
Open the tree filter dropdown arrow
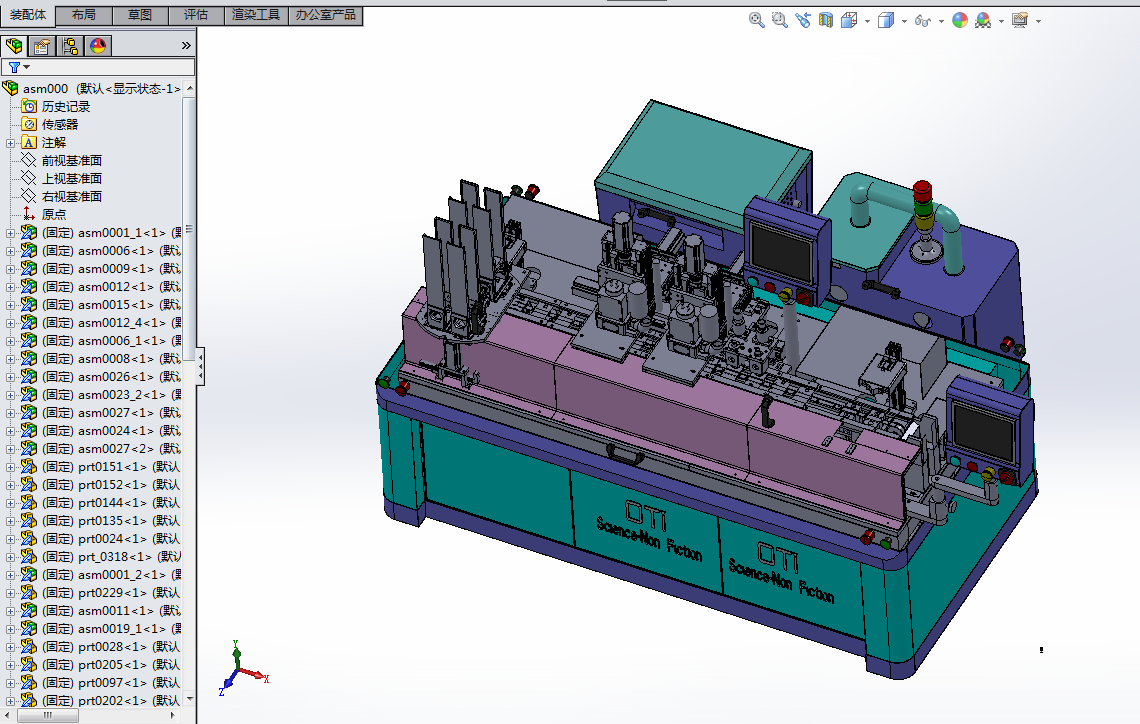coord(27,67)
